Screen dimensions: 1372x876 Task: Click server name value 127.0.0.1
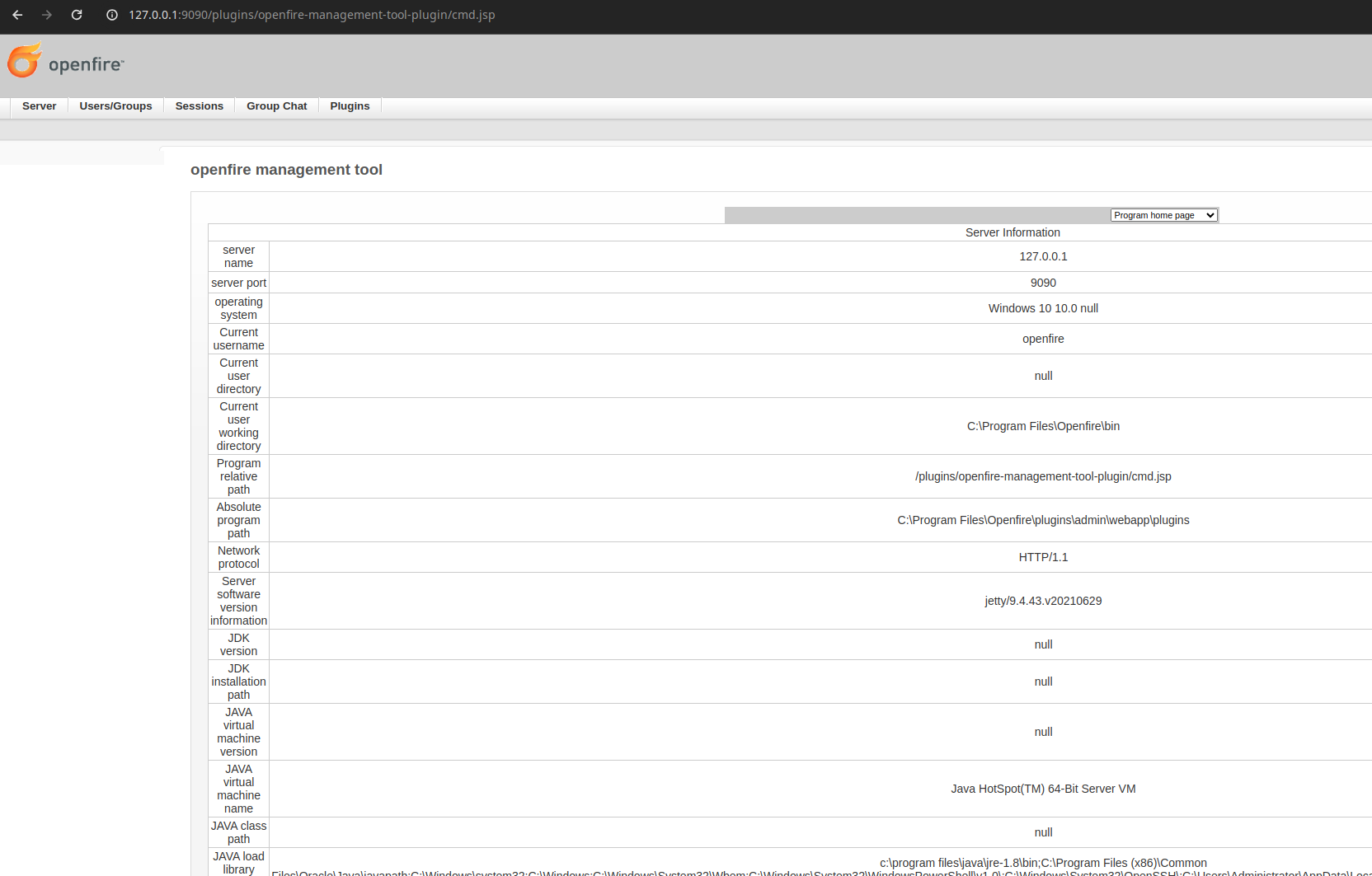[x=1043, y=256]
